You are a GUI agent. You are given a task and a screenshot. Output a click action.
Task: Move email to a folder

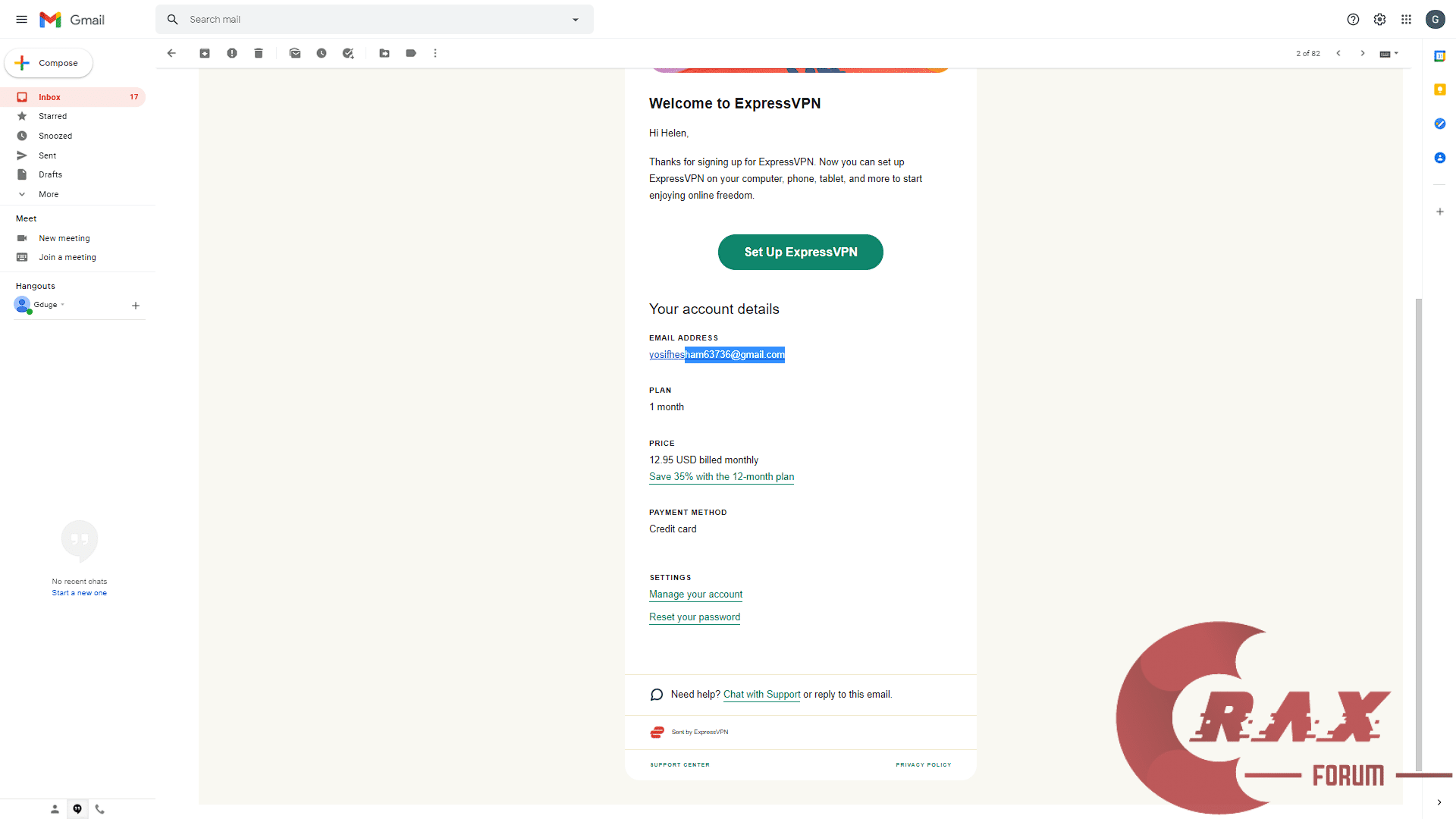[384, 53]
